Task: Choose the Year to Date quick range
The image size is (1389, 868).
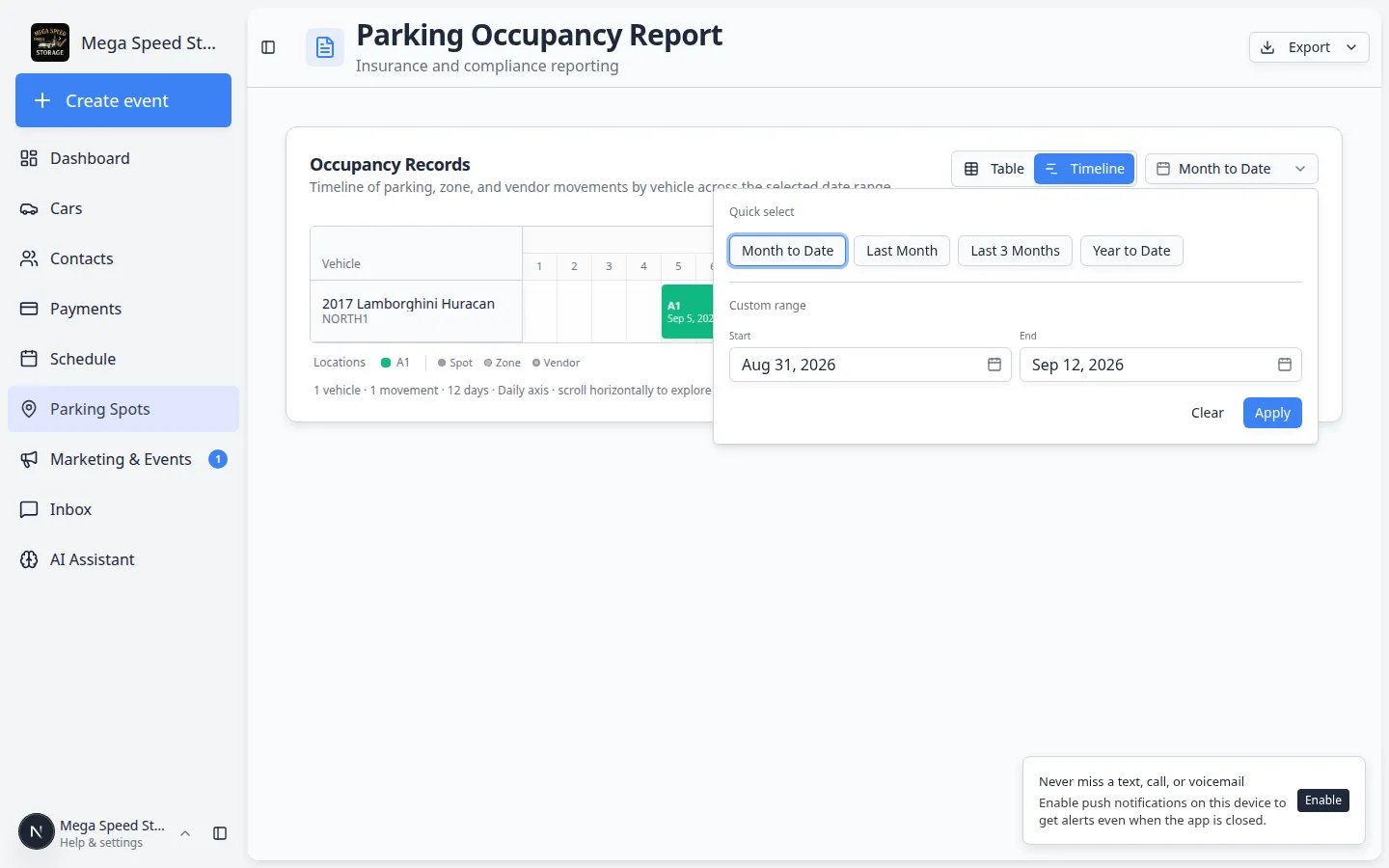Action: pyautogui.click(x=1131, y=251)
